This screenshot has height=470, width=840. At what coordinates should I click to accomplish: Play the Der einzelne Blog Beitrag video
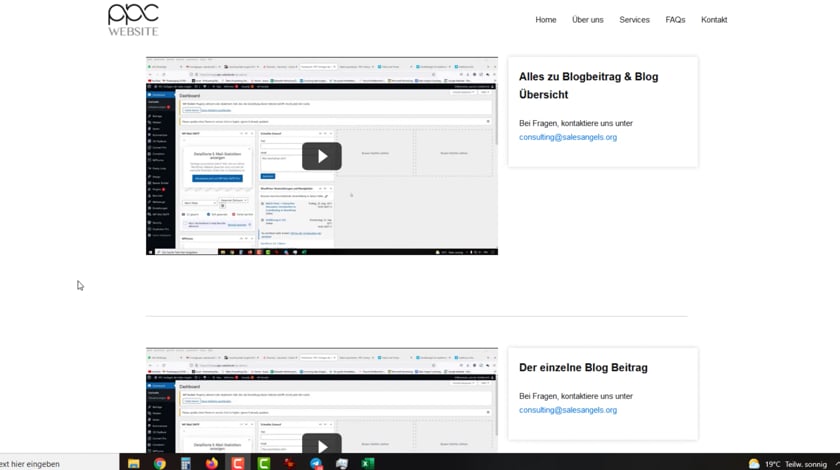(x=321, y=444)
